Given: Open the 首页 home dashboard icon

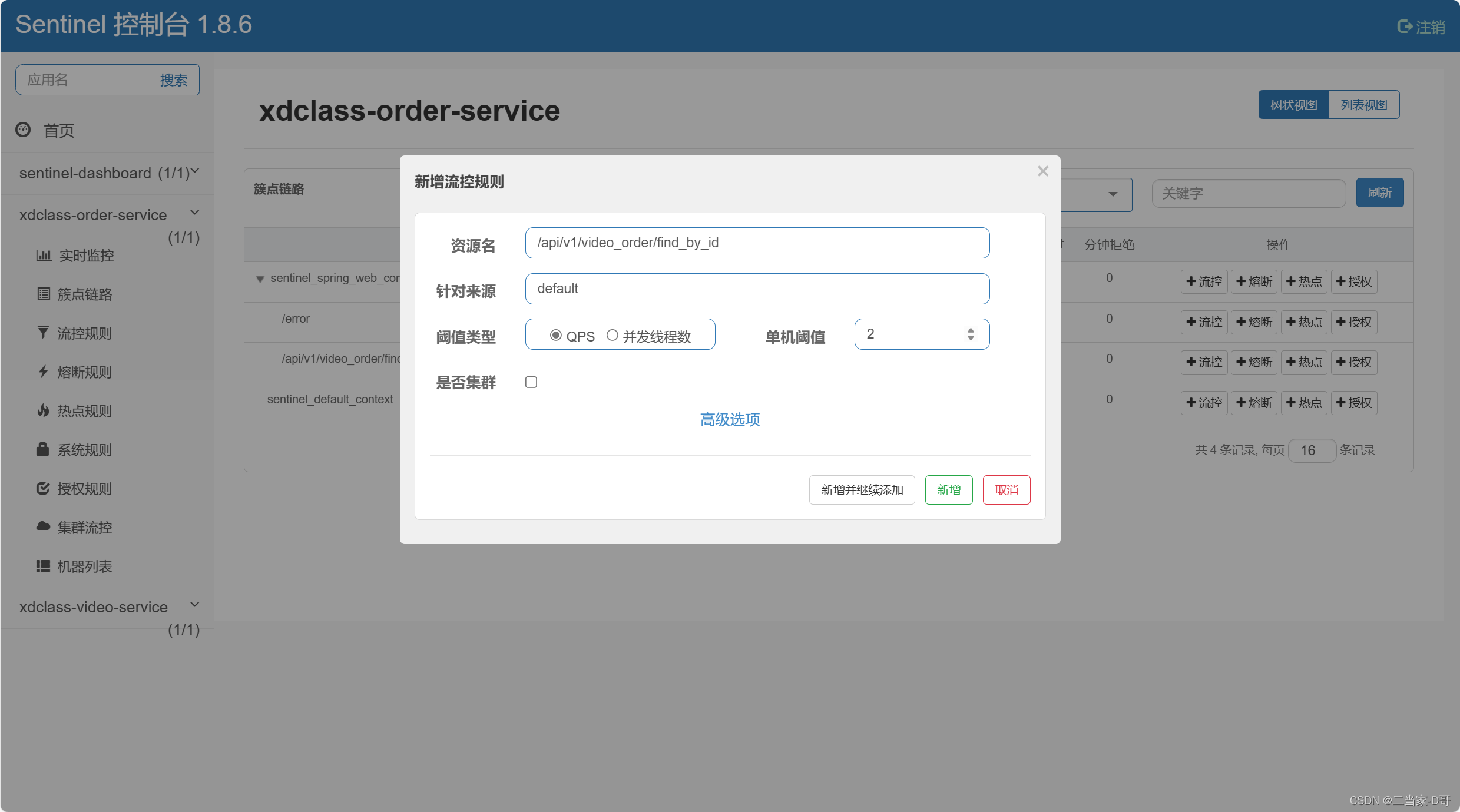Looking at the screenshot, I should point(23,130).
